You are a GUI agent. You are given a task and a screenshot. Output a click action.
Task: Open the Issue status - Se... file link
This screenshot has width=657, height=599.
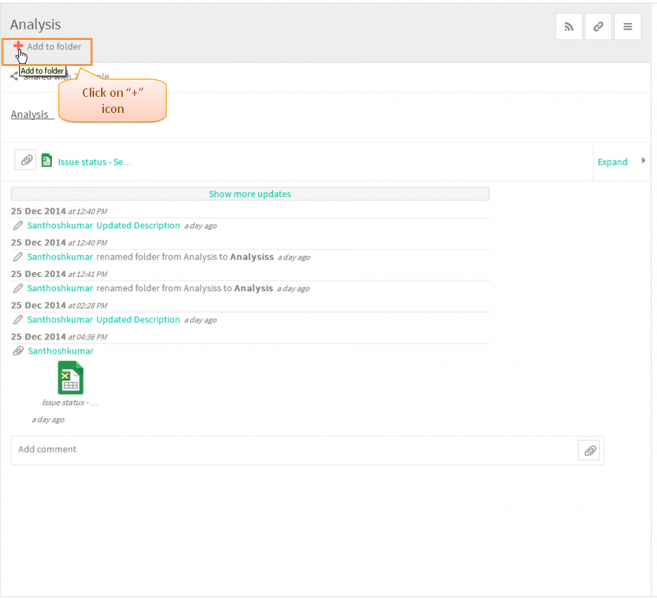(94, 162)
